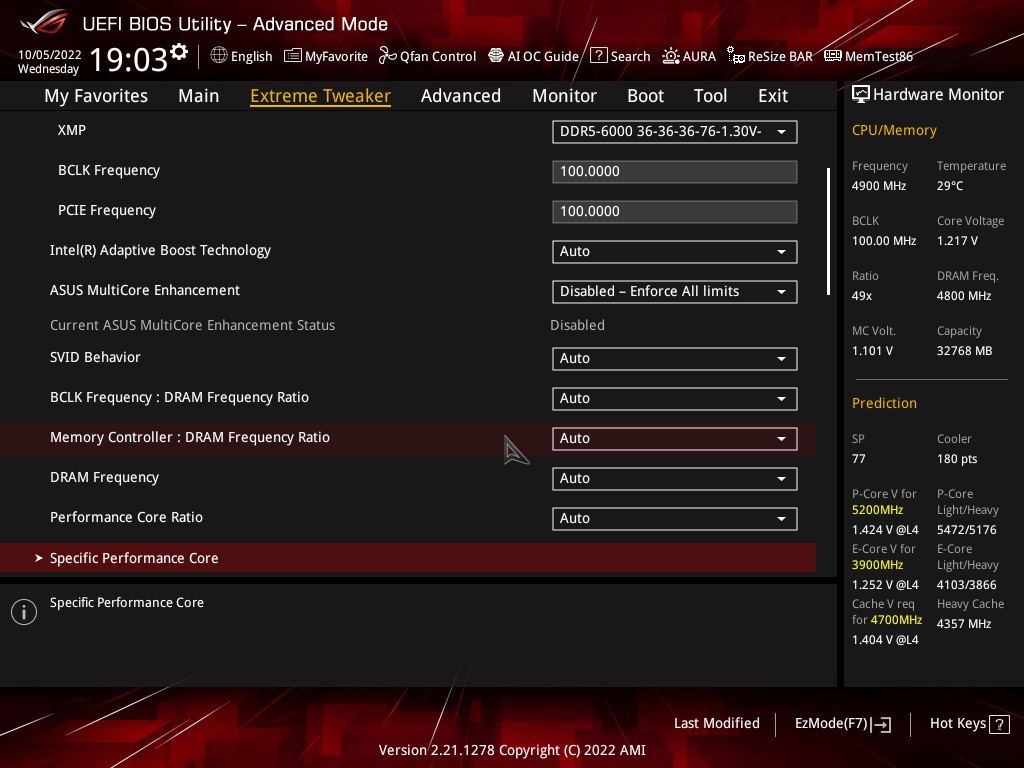Click the 19:03 clock display
The image size is (1024, 768).
pos(129,59)
